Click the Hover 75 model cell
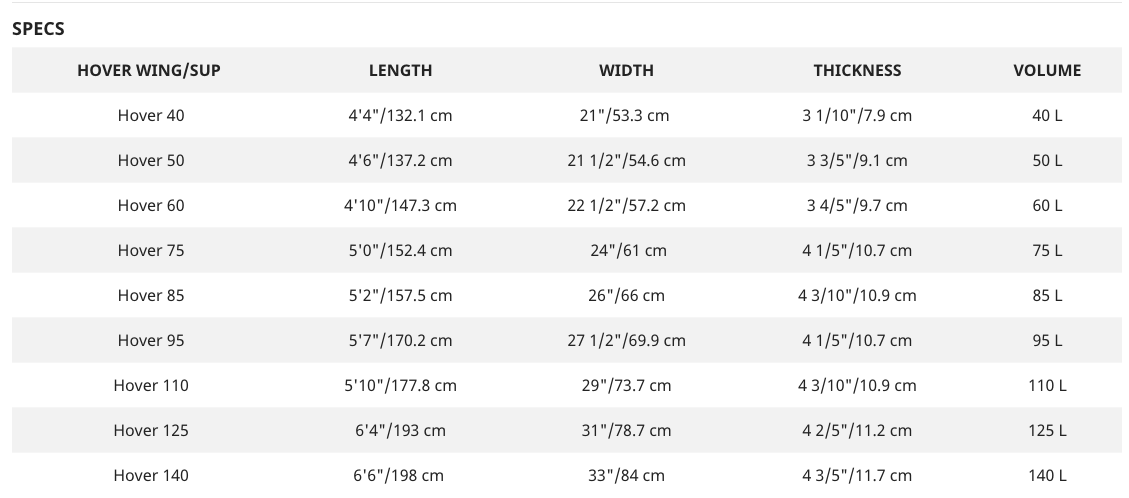1129x498 pixels. tap(150, 250)
